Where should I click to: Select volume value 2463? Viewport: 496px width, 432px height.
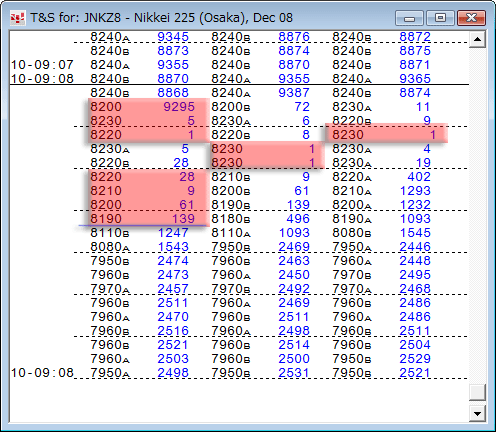click(x=294, y=261)
